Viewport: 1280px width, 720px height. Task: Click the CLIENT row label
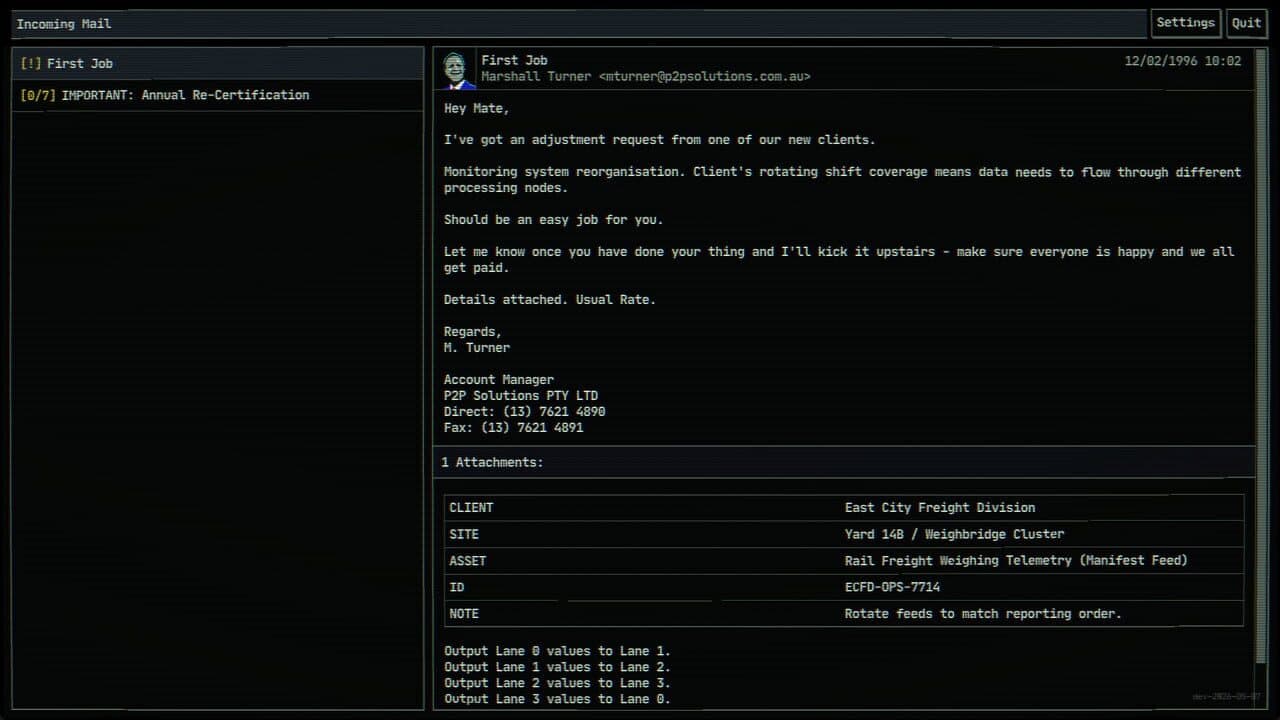click(471, 508)
